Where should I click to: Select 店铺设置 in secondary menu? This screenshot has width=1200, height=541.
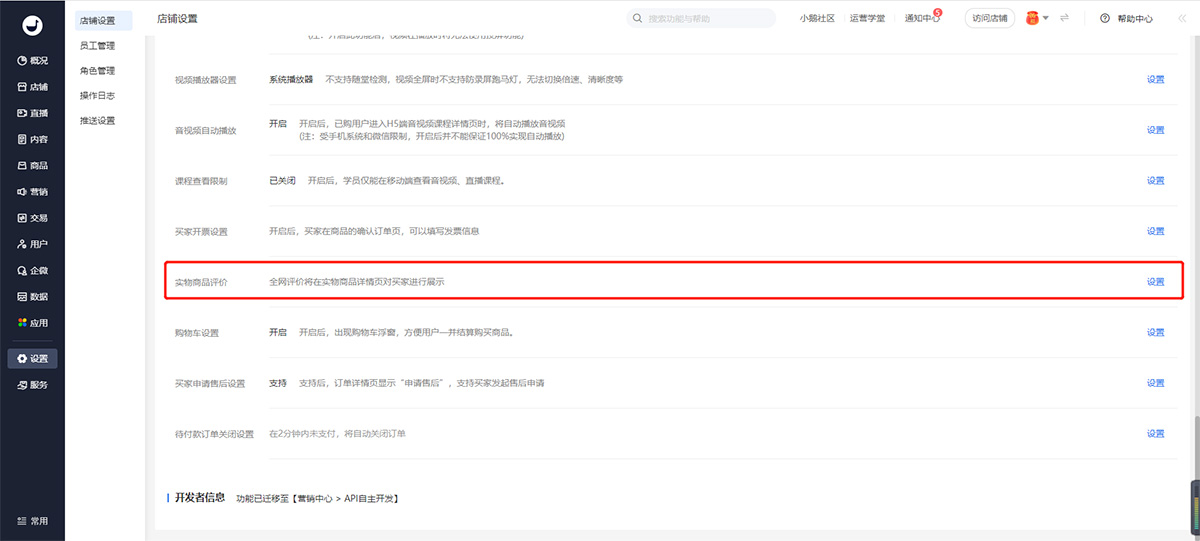tap(103, 20)
